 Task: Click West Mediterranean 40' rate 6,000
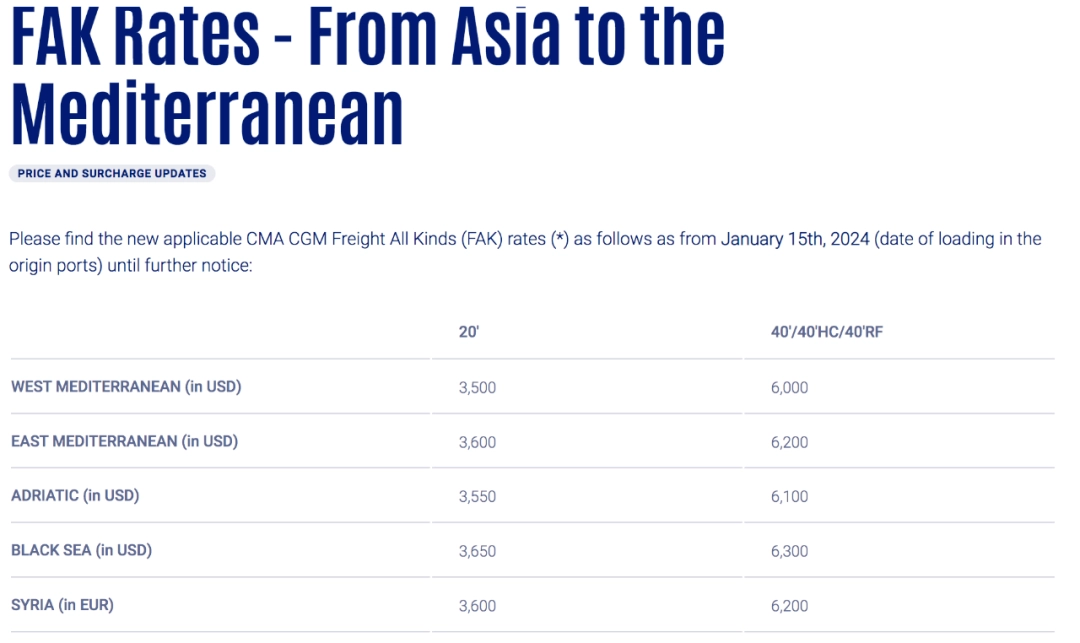pyautogui.click(x=789, y=388)
